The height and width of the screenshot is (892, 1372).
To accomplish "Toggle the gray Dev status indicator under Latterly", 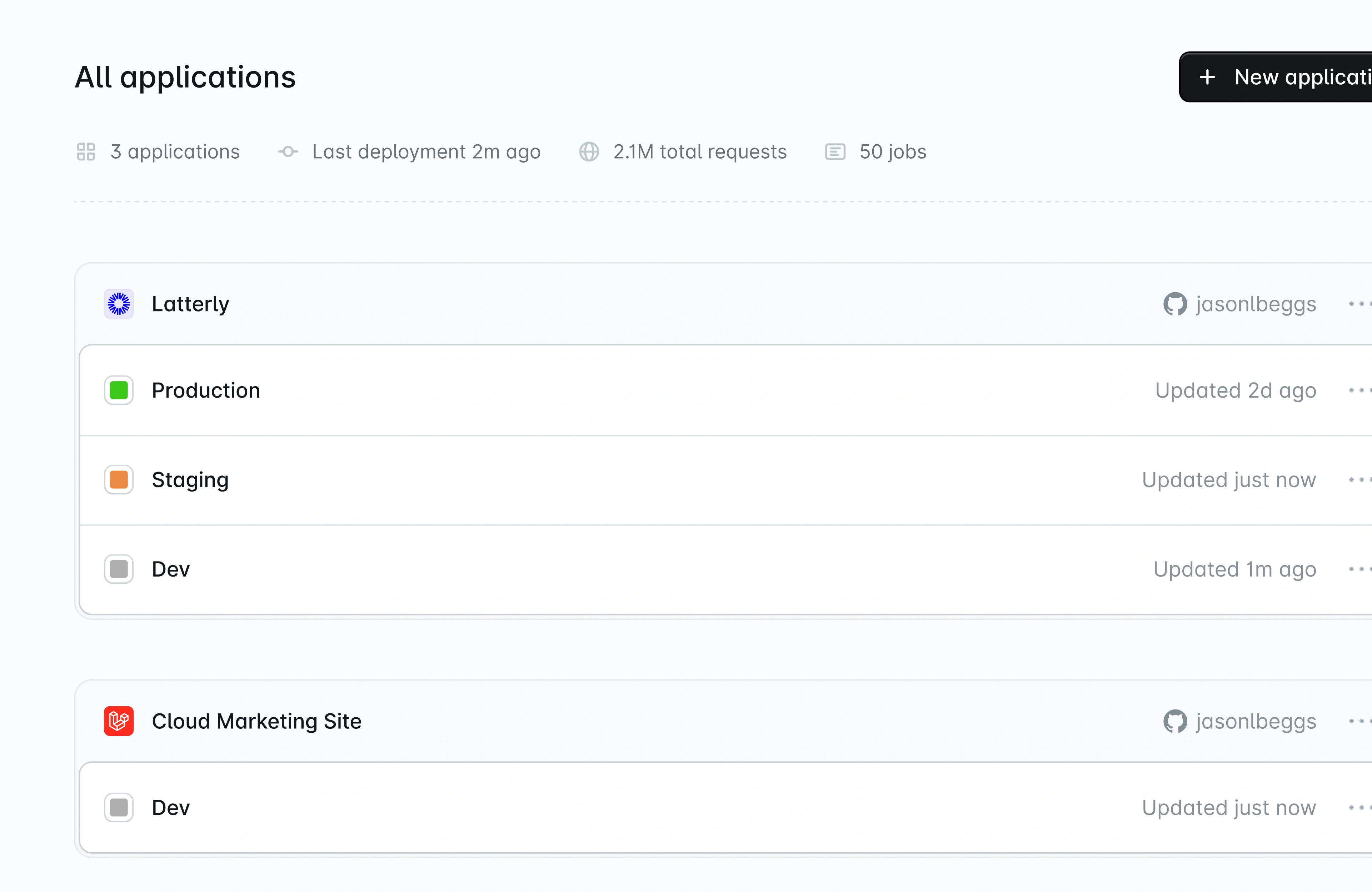I will (119, 569).
